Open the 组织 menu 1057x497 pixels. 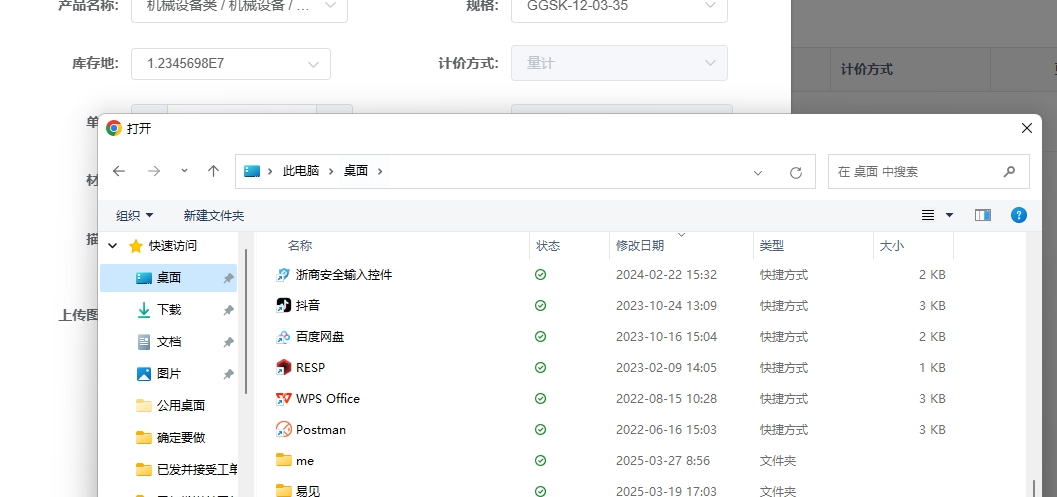click(134, 215)
